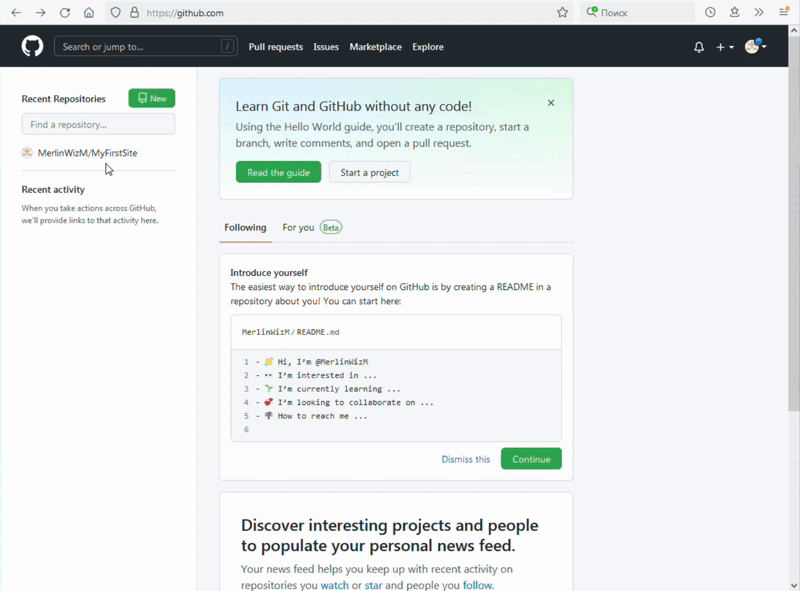This screenshot has height=591, width=800.
Task: Go back with the browser back arrow
Action: pos(16,13)
